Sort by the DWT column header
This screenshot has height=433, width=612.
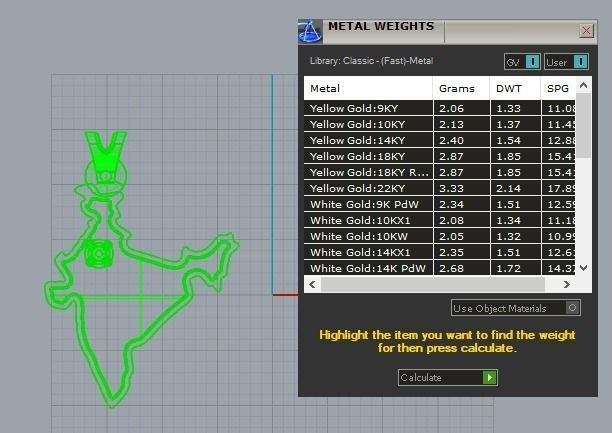(x=515, y=89)
